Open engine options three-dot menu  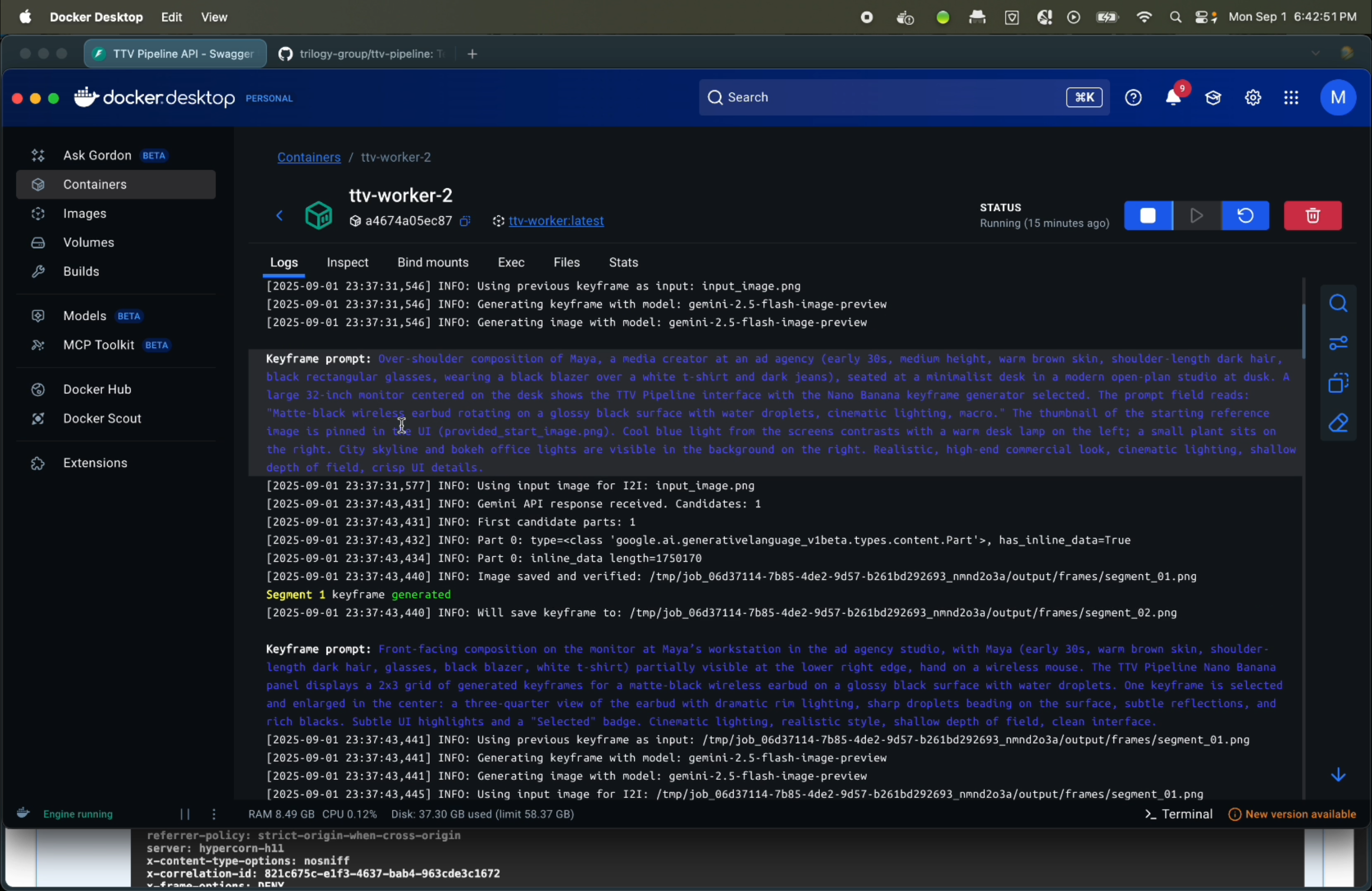coord(215,814)
